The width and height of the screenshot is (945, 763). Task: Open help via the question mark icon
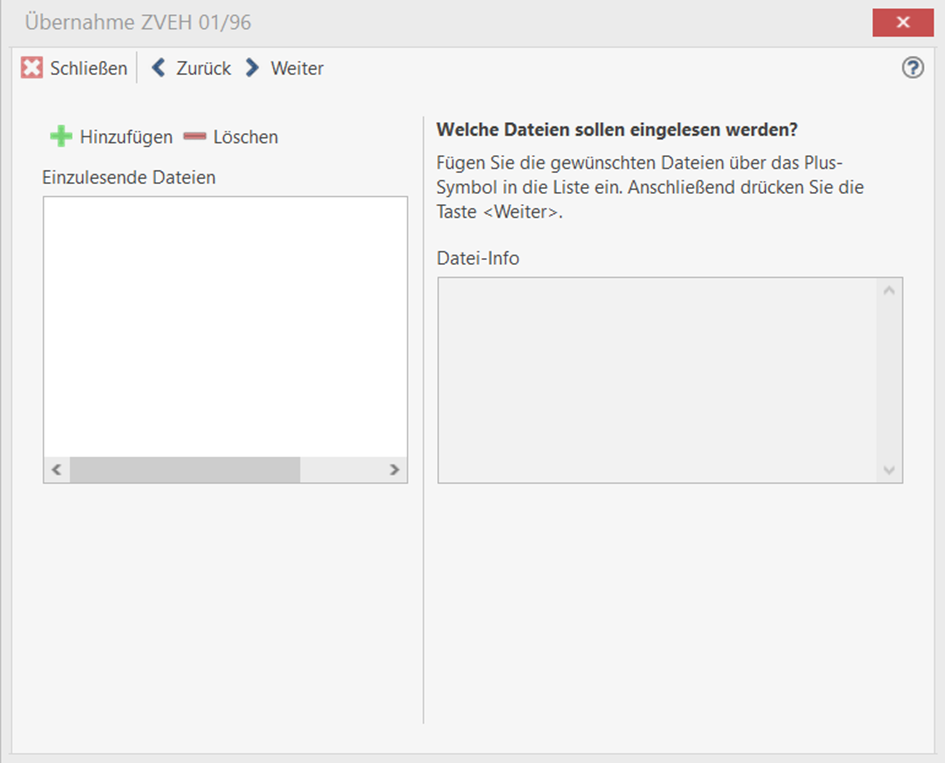[912, 68]
